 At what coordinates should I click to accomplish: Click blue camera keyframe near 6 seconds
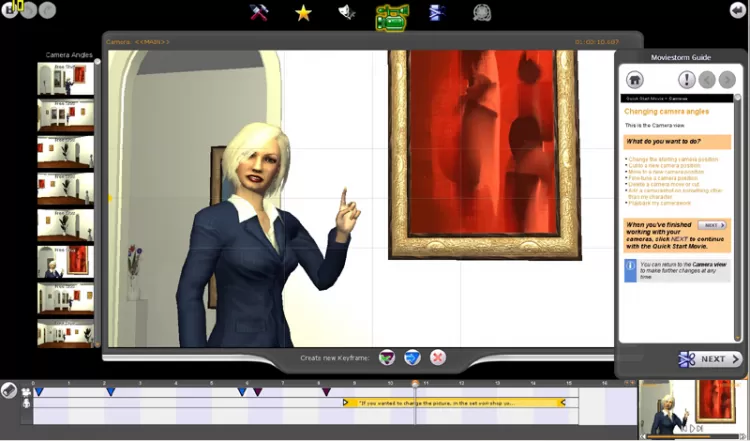242,392
